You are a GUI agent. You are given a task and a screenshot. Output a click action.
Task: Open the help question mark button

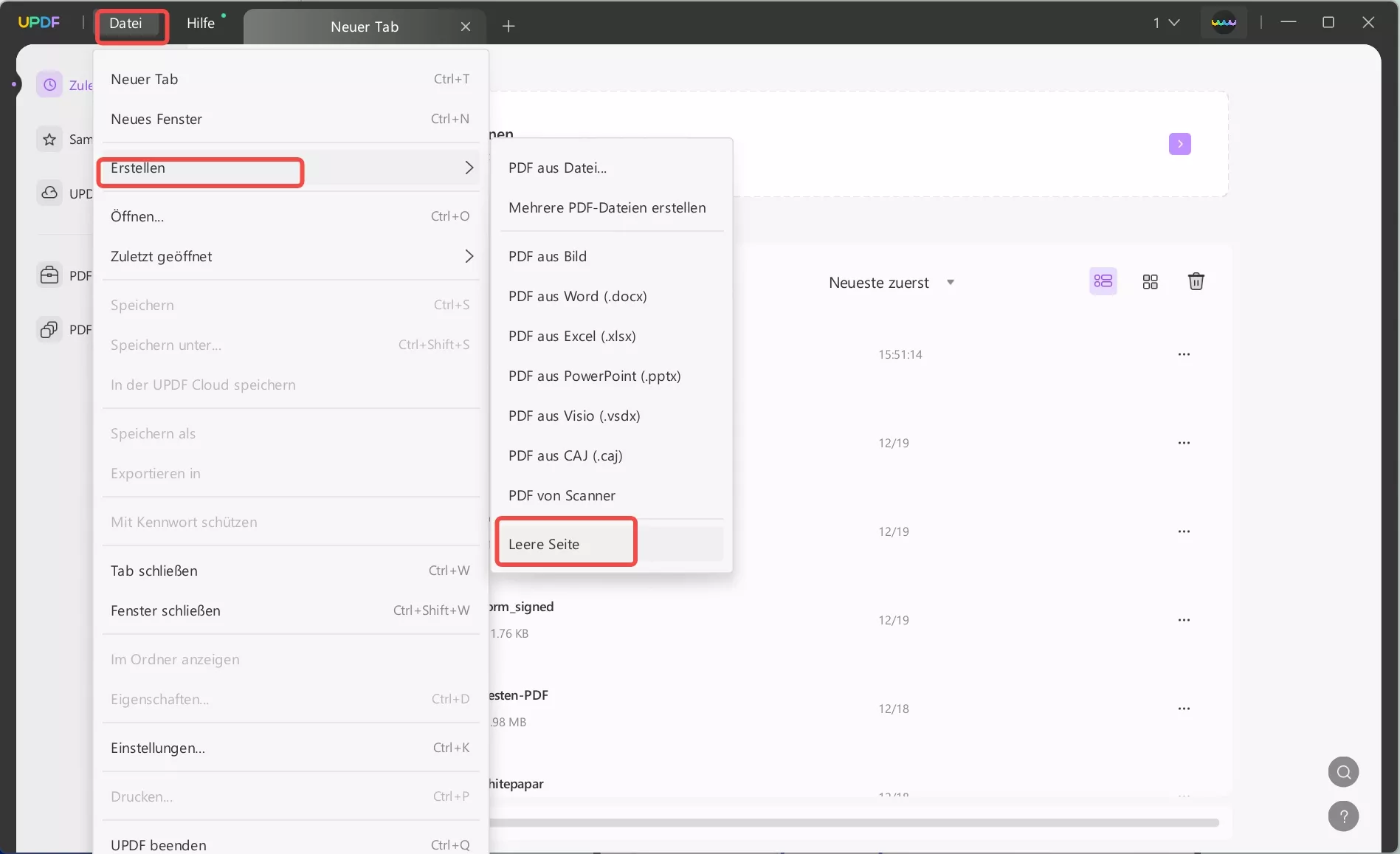pyautogui.click(x=1344, y=816)
